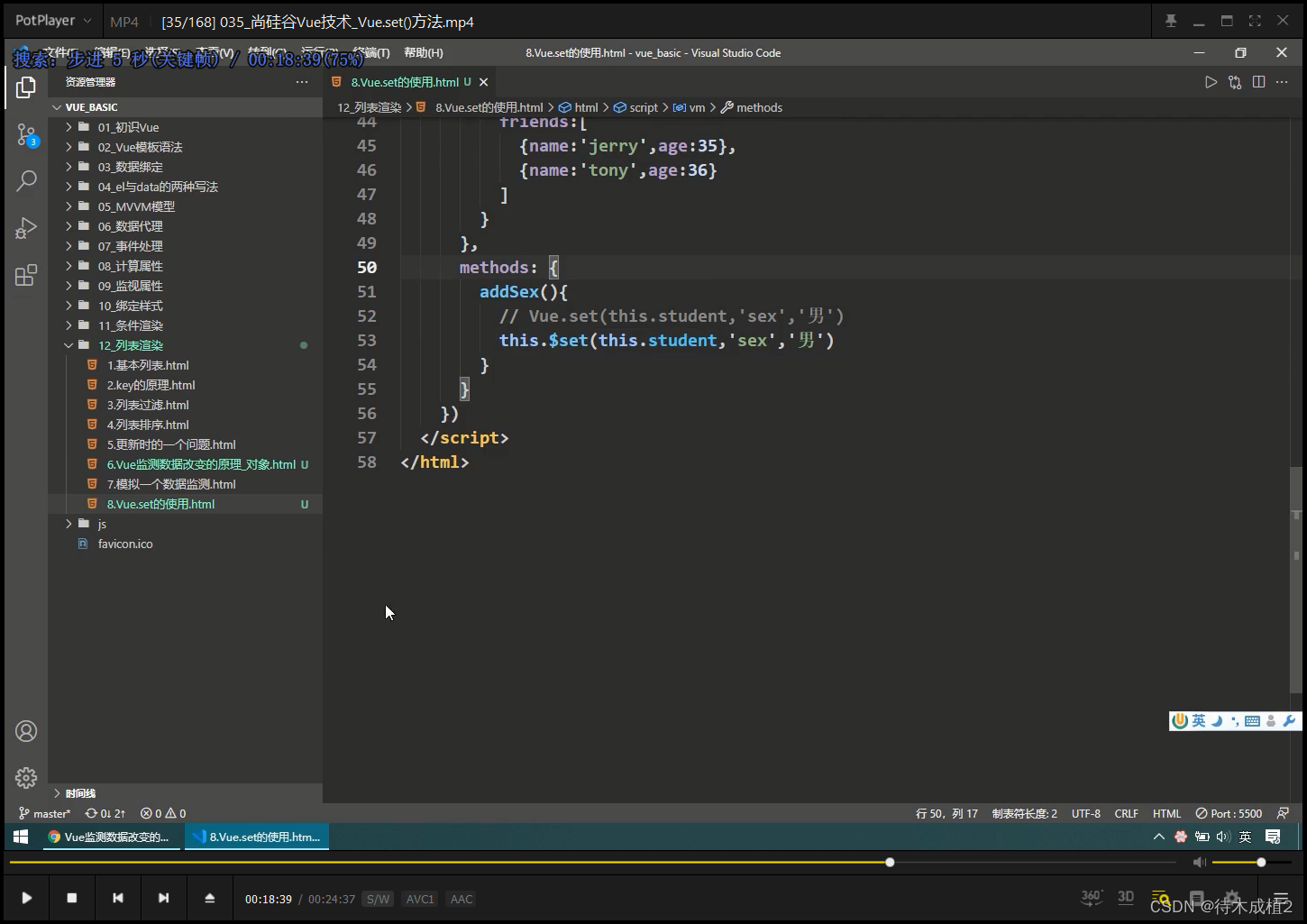Skip to the next file in PotPlayer
This screenshot has width=1307, height=924.
pyautogui.click(x=163, y=898)
